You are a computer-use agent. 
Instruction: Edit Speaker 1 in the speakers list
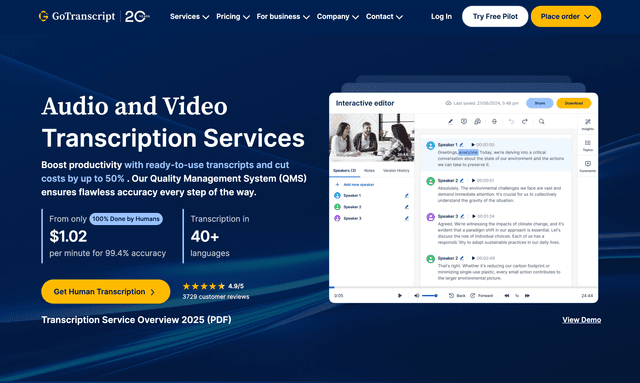(407, 196)
